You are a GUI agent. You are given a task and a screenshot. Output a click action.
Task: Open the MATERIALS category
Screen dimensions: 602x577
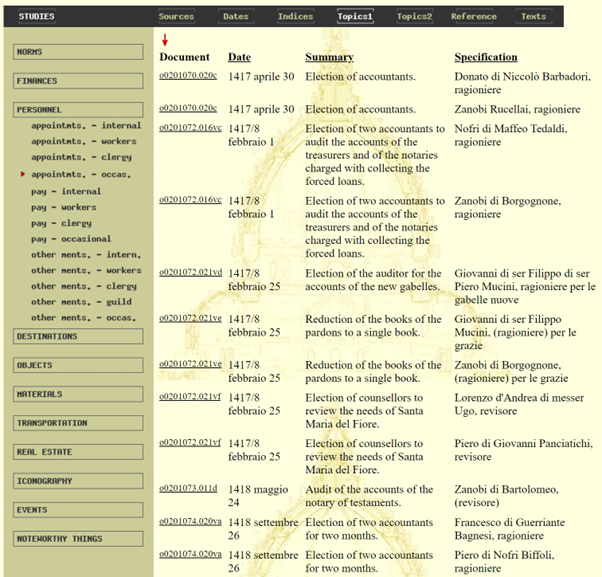tap(78, 394)
